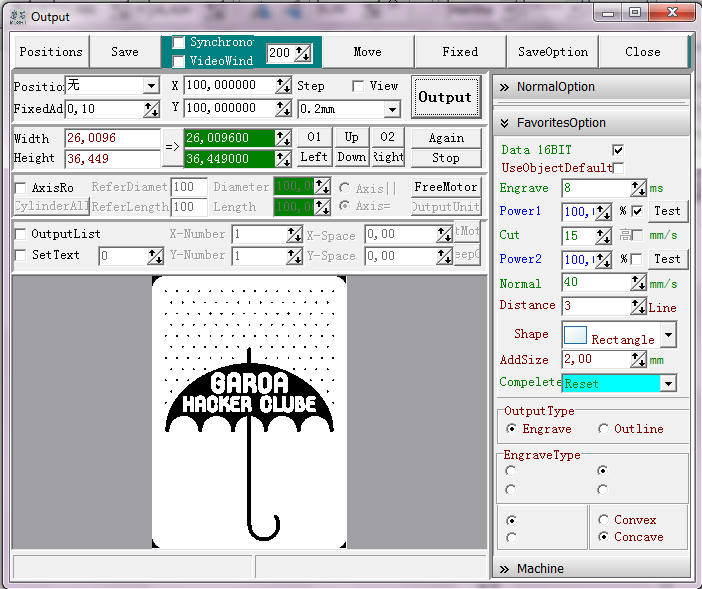This screenshot has width=702, height=589.
Task: Click the FreeMotor button
Action: click(446, 187)
